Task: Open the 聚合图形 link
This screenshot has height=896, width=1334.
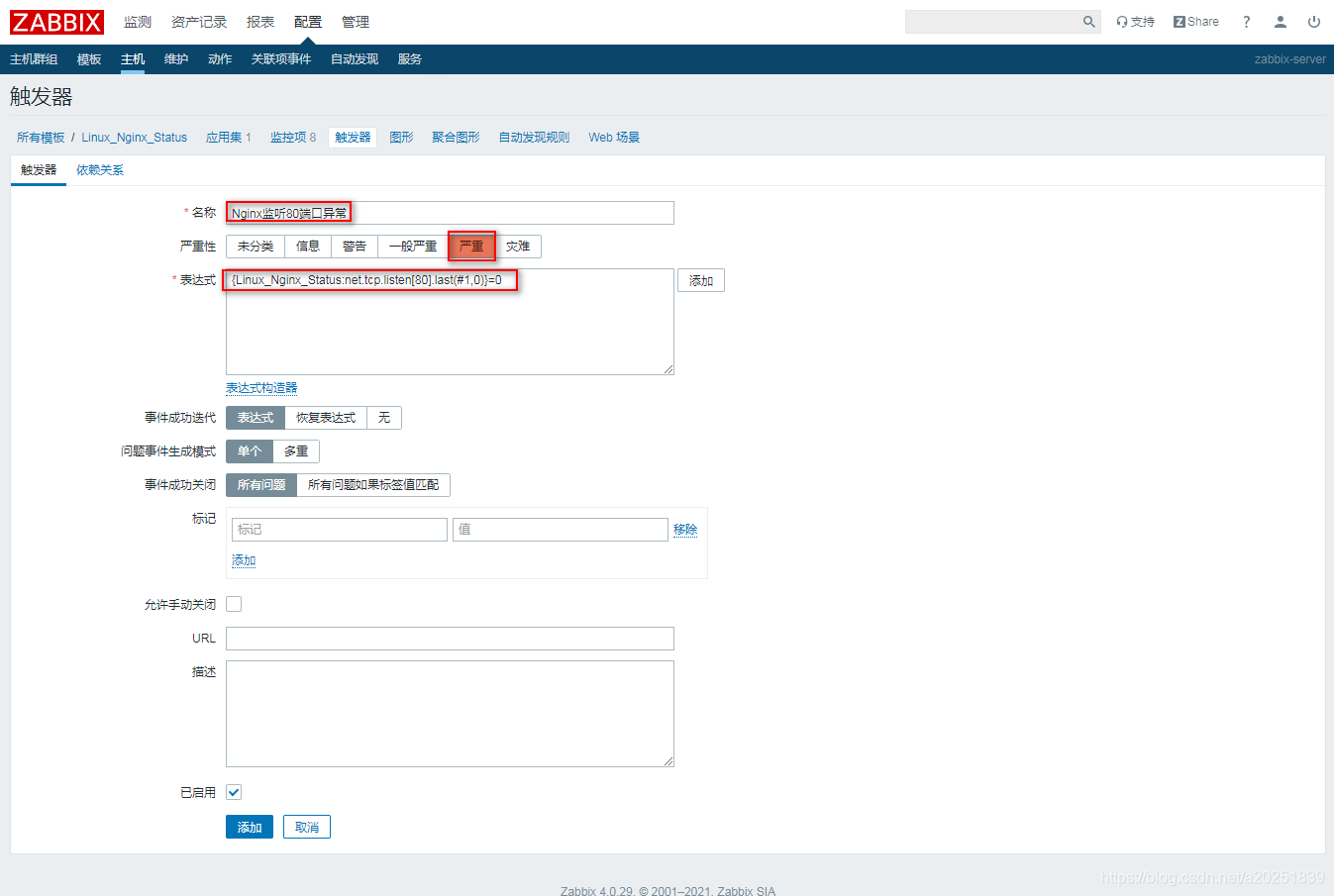Action: coord(456,138)
